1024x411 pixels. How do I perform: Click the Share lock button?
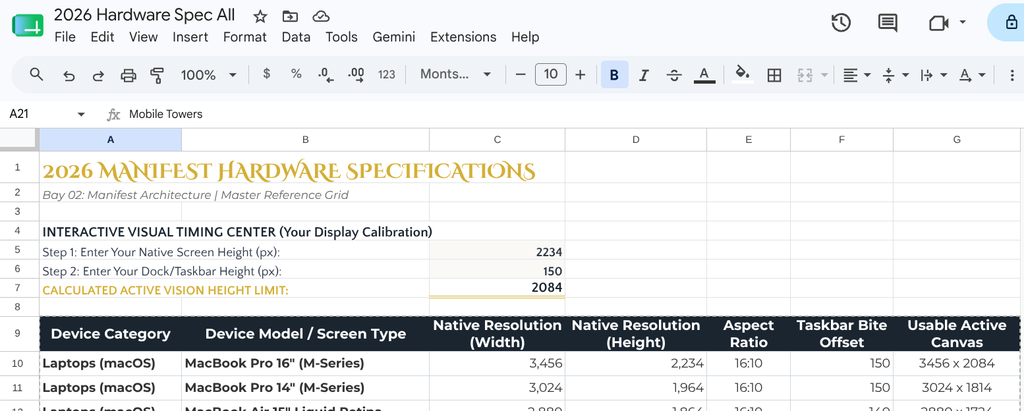click(x=1006, y=22)
